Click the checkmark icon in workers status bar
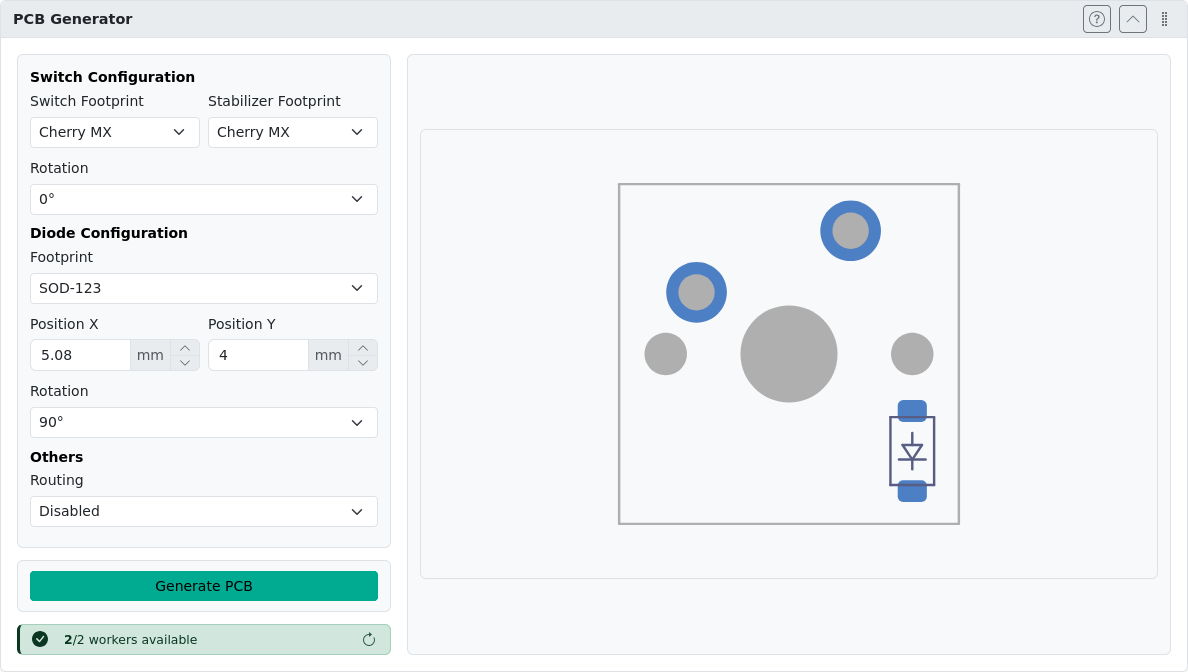This screenshot has height=672, width=1188. 40,639
